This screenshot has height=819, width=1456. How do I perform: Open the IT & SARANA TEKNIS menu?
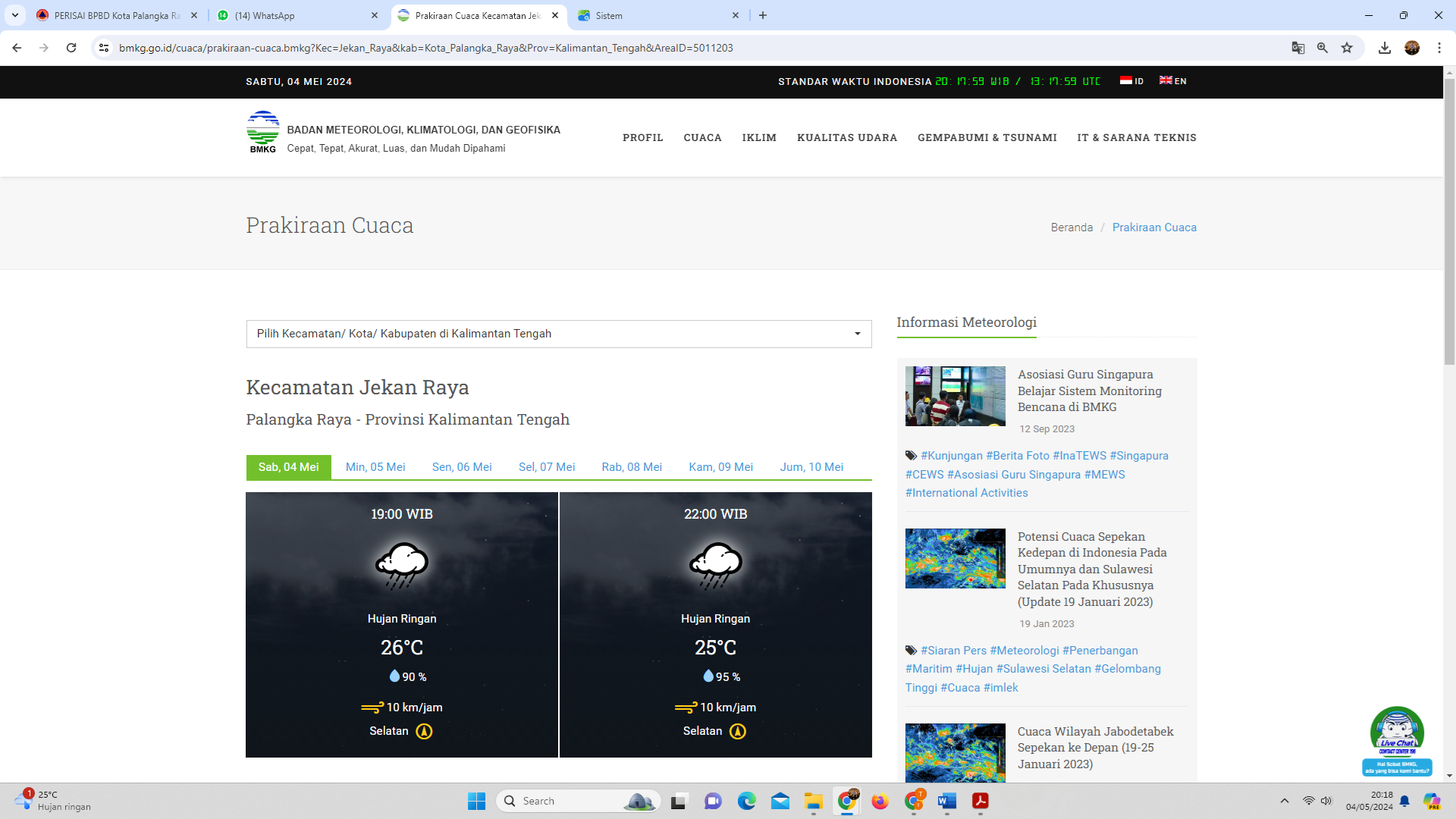coord(1137,138)
